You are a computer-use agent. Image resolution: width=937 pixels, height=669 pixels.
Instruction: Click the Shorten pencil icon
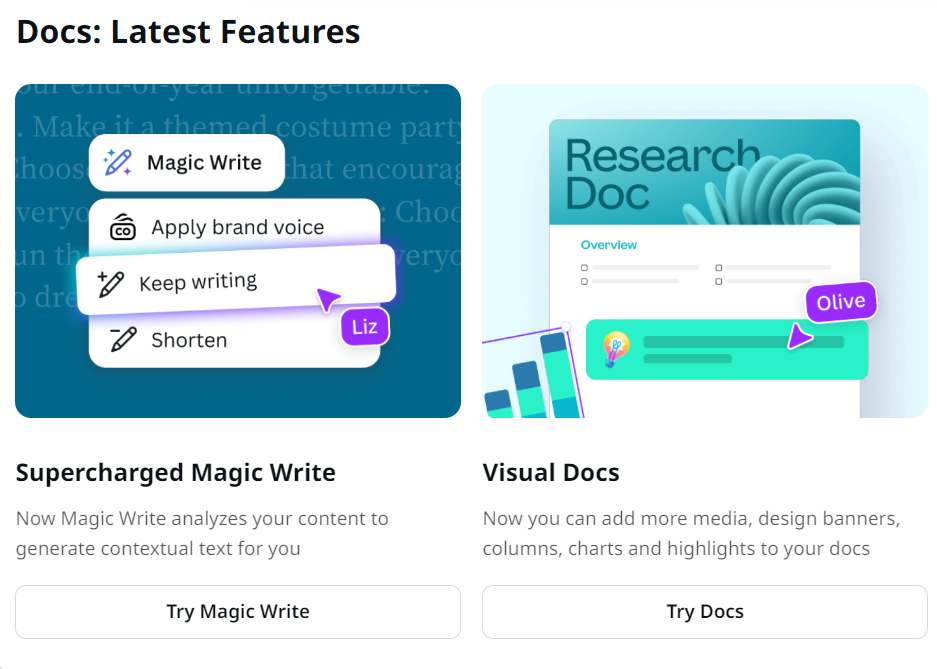click(x=123, y=340)
